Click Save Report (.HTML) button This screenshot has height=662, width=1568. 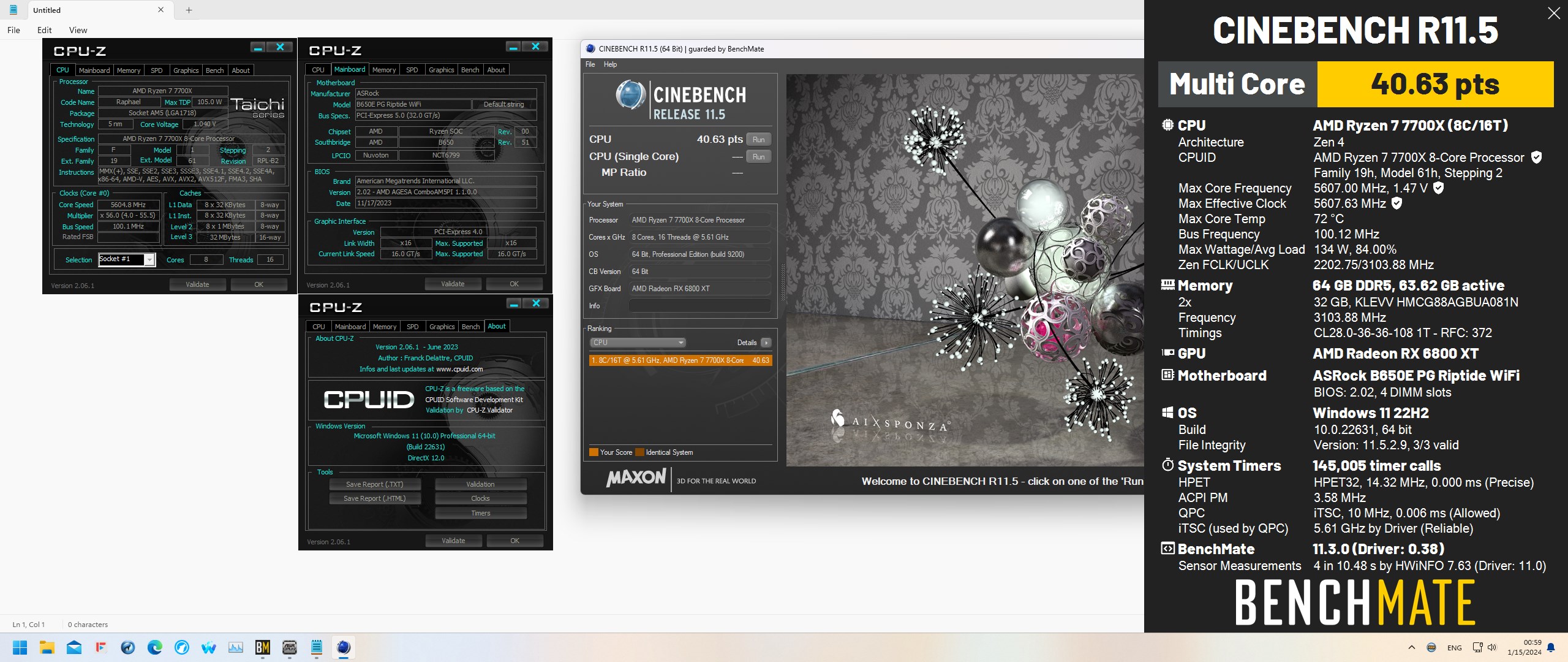(x=374, y=498)
